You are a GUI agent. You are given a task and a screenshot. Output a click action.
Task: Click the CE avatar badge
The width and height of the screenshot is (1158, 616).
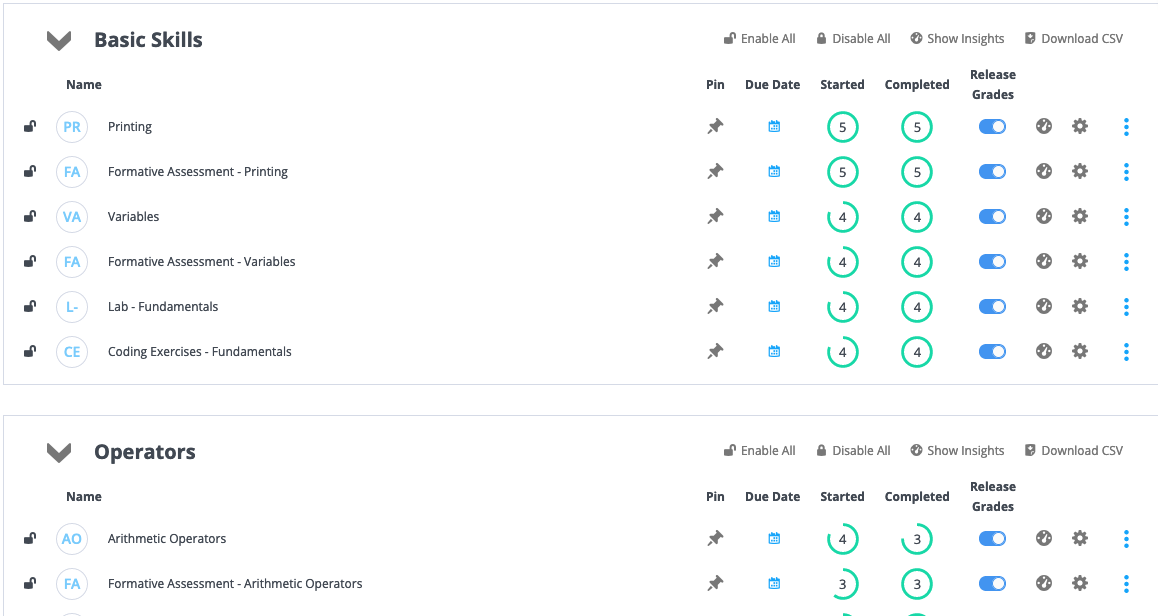(72, 352)
